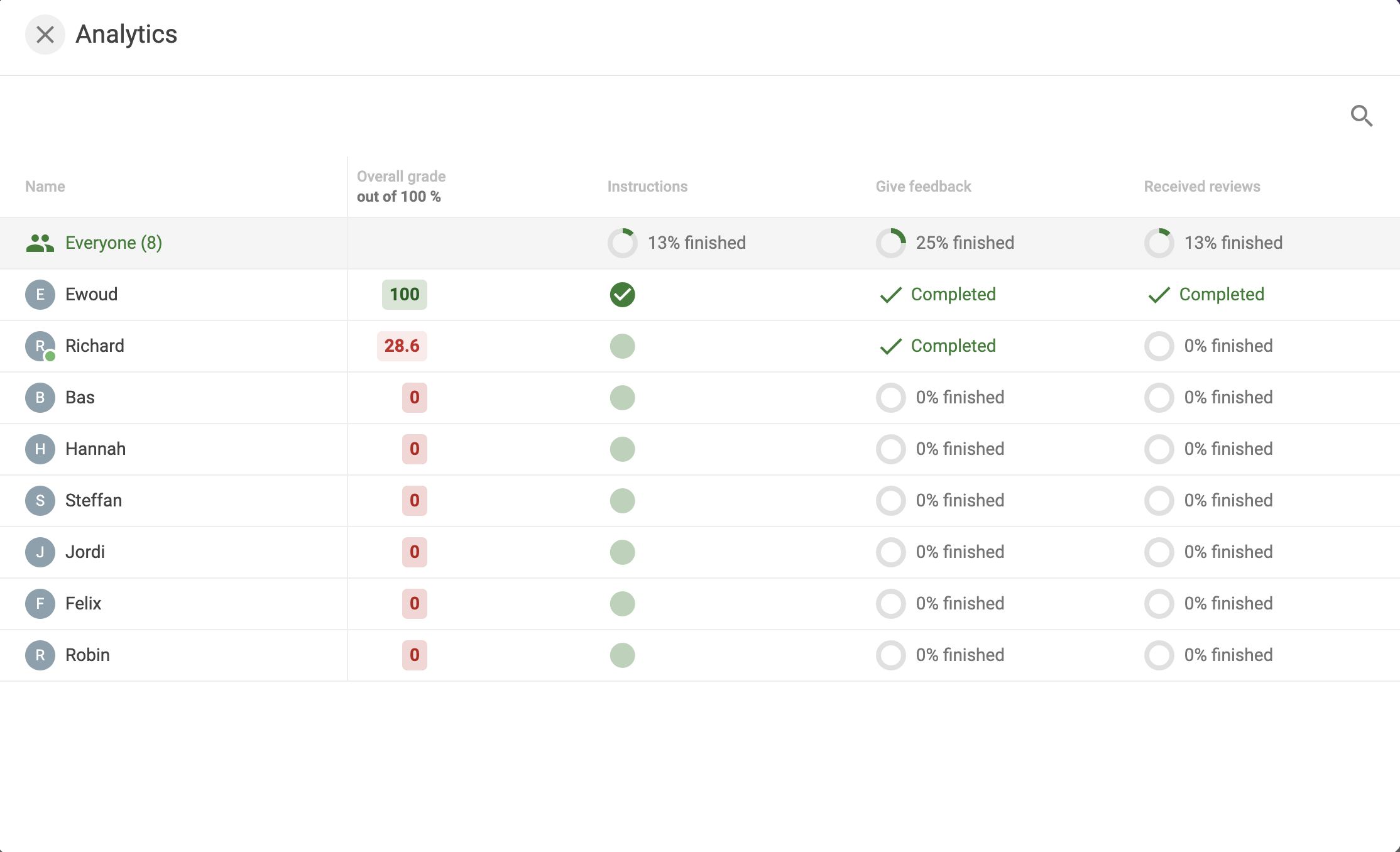
Task: Open Ewoud's Give feedback Completed status
Action: (x=938, y=295)
